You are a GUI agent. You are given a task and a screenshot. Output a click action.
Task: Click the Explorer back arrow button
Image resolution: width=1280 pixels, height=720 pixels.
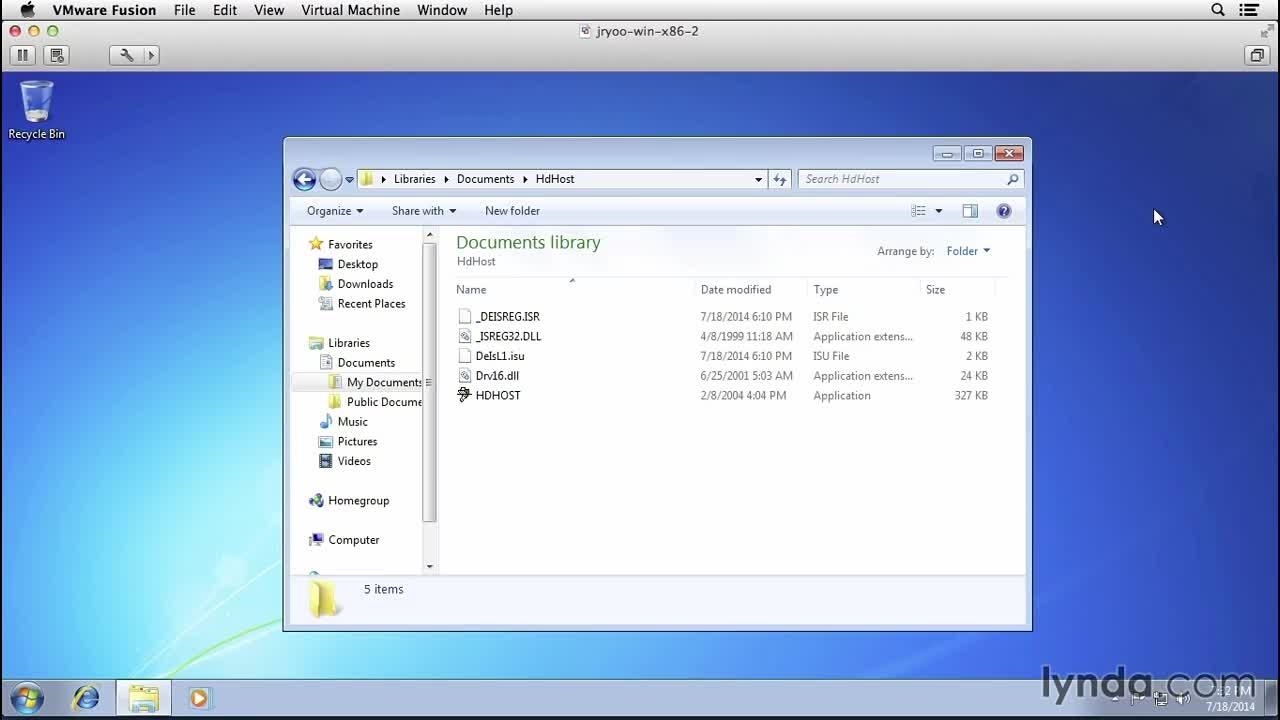[x=304, y=180]
